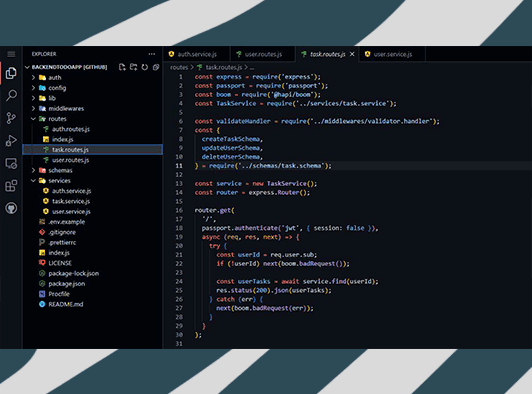Click the Collapse Folders icon in Explorer
The width and height of the screenshot is (532, 394).
[156, 67]
